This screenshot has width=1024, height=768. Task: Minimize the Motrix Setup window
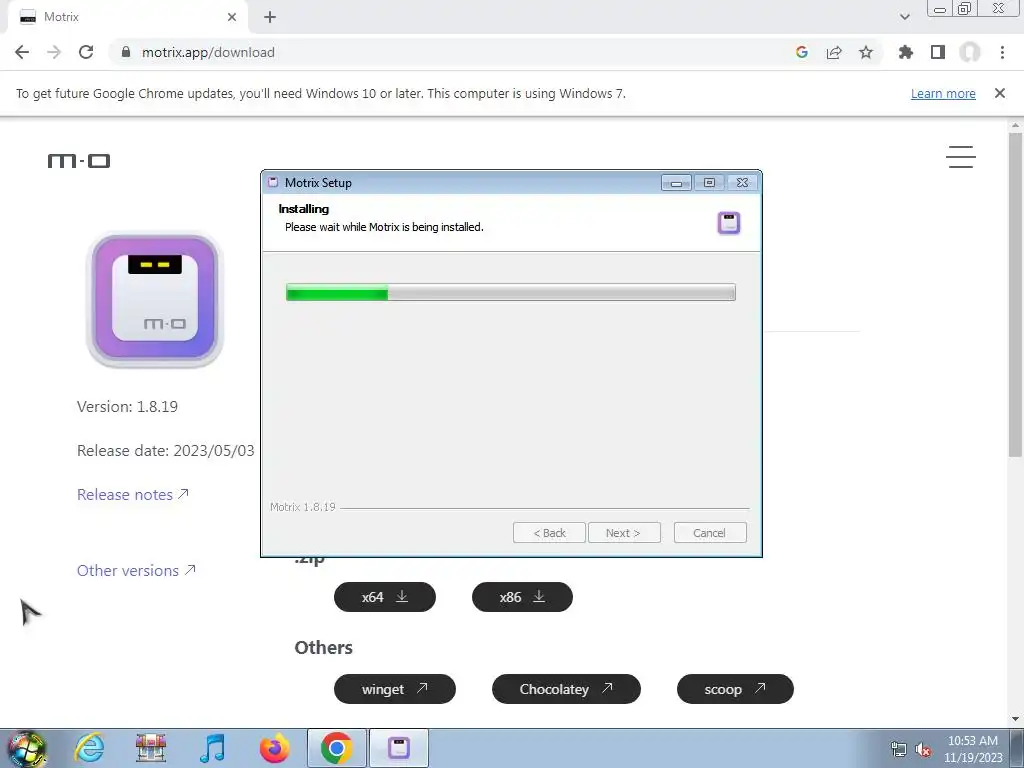(676, 183)
